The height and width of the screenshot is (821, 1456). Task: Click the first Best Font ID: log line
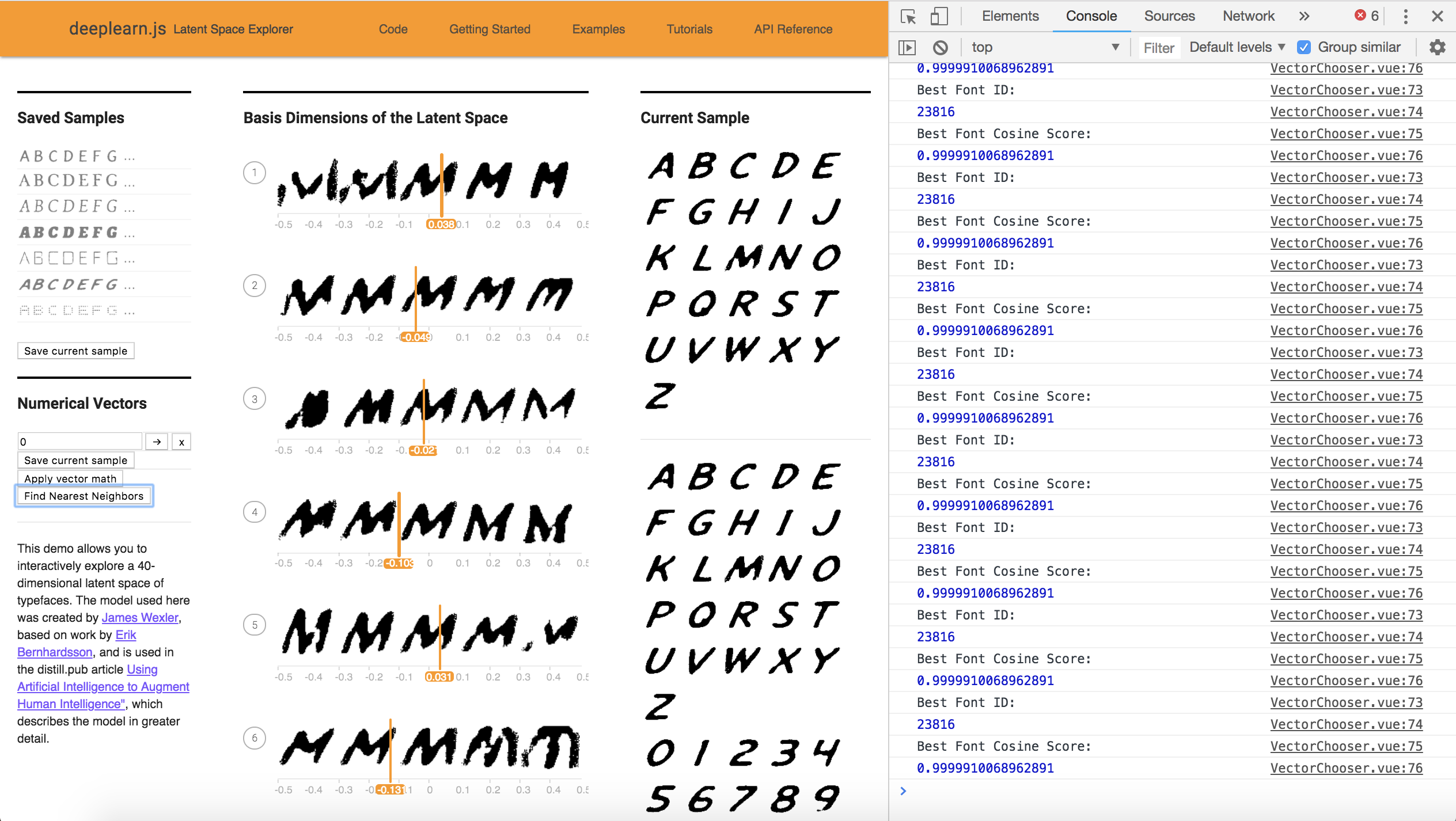(x=965, y=90)
